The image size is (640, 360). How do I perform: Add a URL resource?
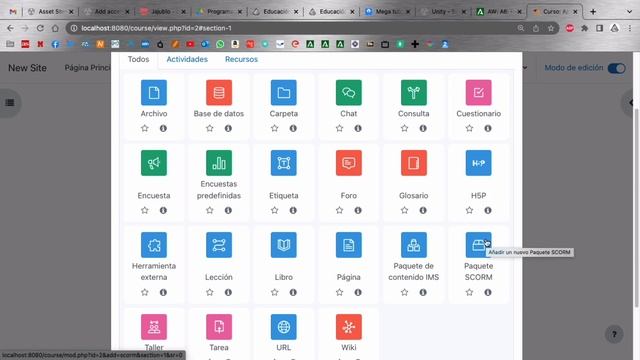tap(284, 327)
